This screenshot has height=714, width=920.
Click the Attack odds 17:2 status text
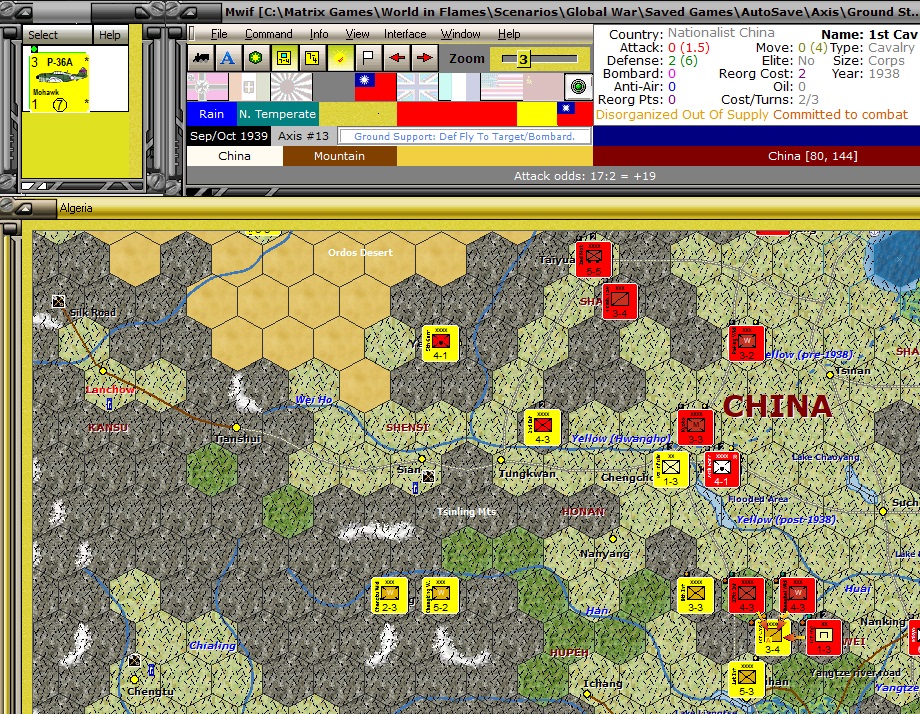point(584,175)
